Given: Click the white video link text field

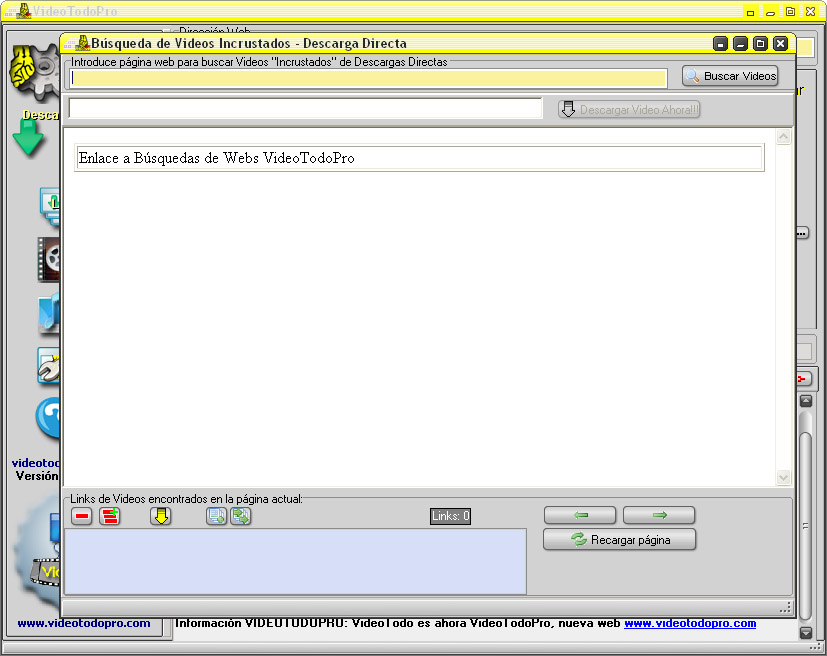Looking at the screenshot, I should coord(305,109).
